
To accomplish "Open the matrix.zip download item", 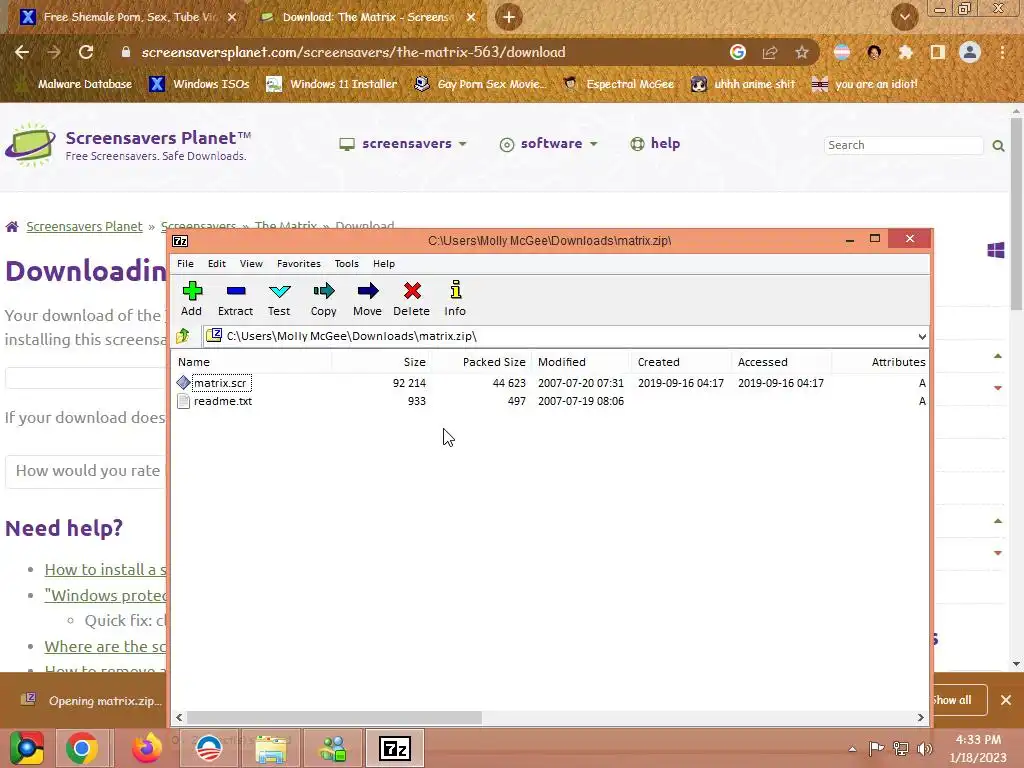I will 91,701.
